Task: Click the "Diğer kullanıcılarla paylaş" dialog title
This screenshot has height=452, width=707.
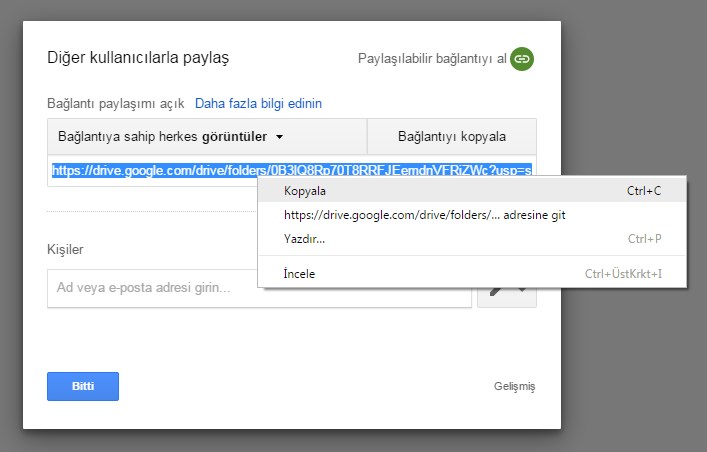Action: point(139,58)
